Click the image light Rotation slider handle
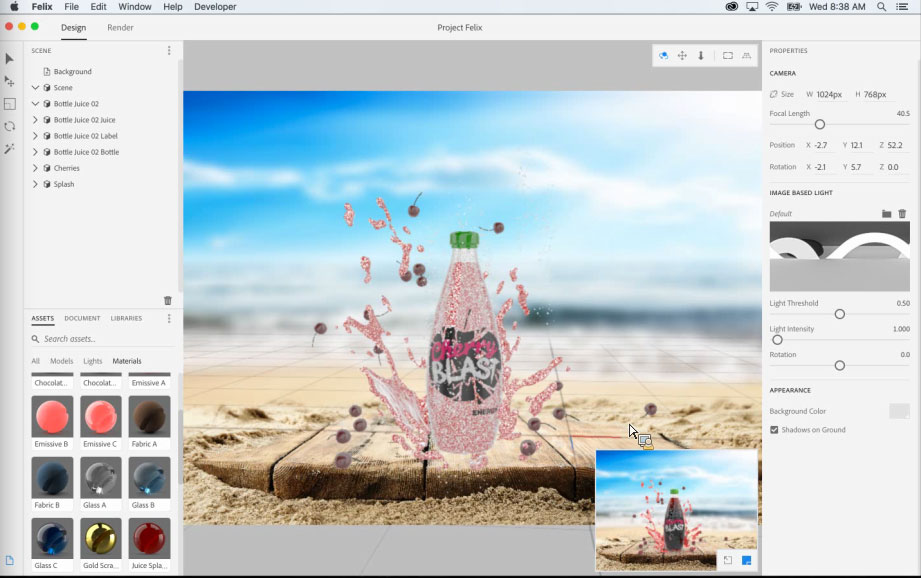 pyautogui.click(x=840, y=366)
